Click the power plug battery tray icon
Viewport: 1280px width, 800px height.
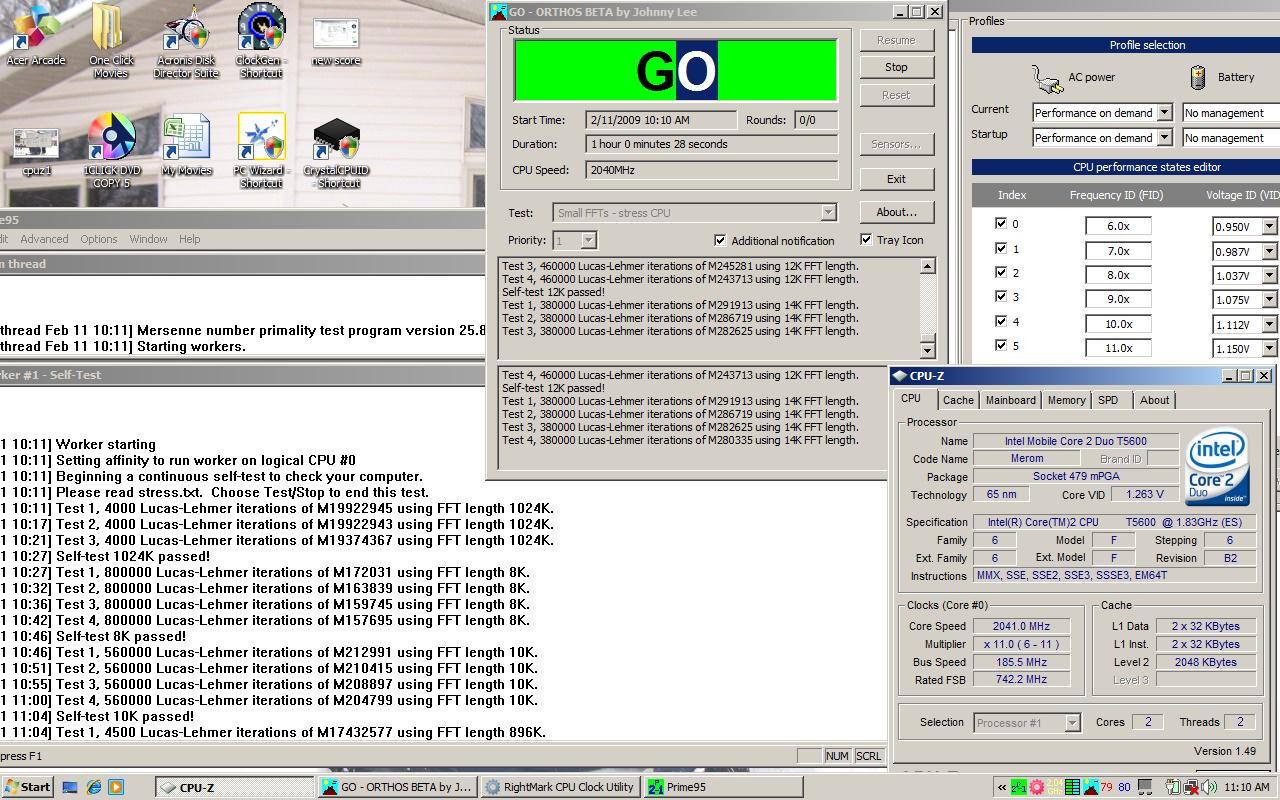tap(1174, 787)
